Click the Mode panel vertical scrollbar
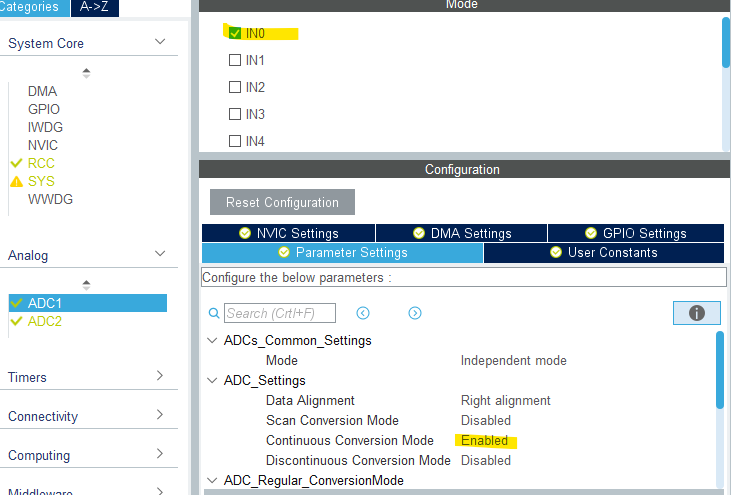This screenshot has height=495, width=731. click(x=726, y=42)
